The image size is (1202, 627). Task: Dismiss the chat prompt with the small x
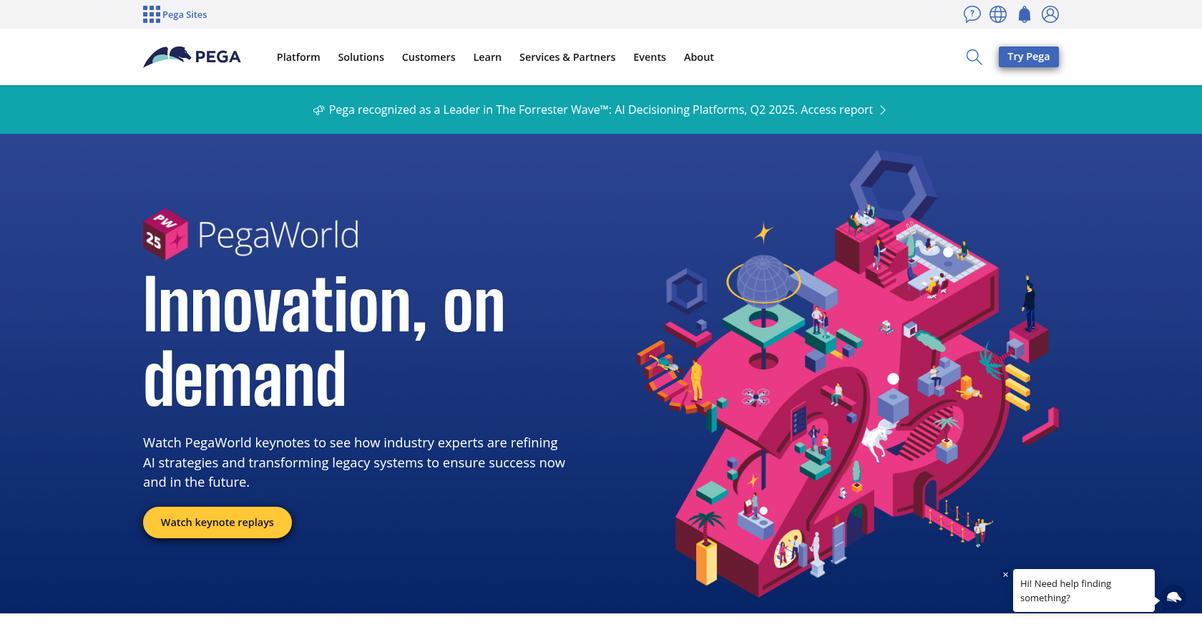tap(1006, 575)
